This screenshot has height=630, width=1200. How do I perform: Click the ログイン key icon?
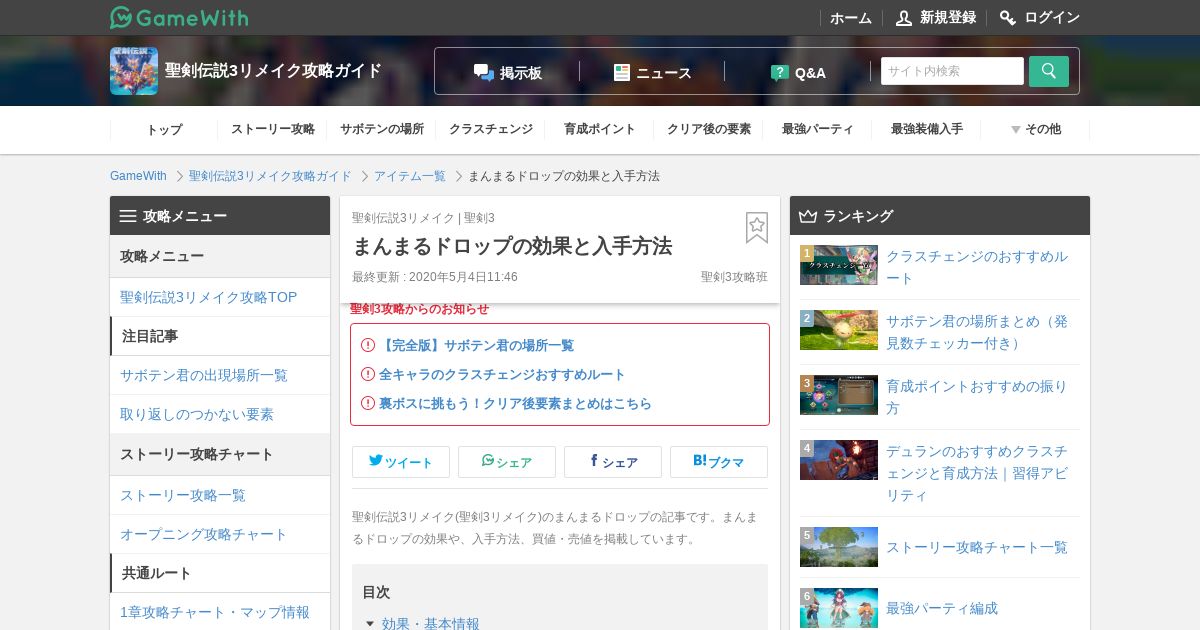[1008, 17]
